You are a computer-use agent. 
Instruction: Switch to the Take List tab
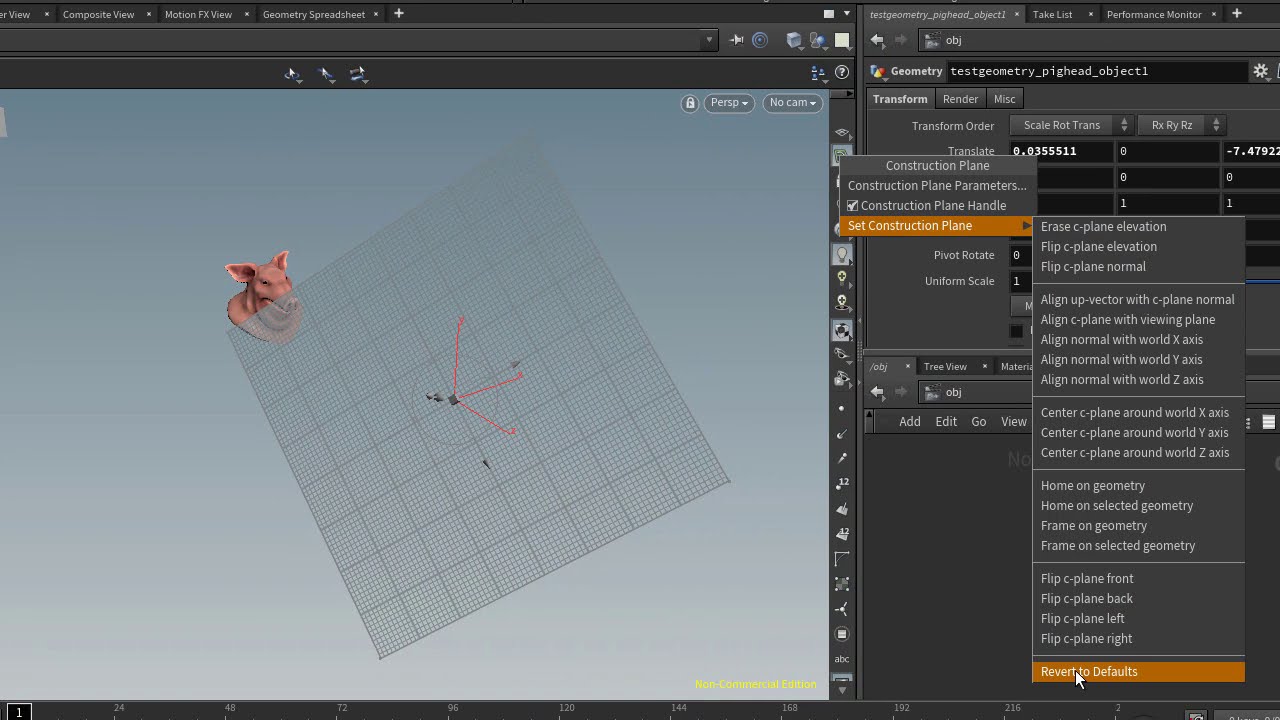coord(1052,14)
